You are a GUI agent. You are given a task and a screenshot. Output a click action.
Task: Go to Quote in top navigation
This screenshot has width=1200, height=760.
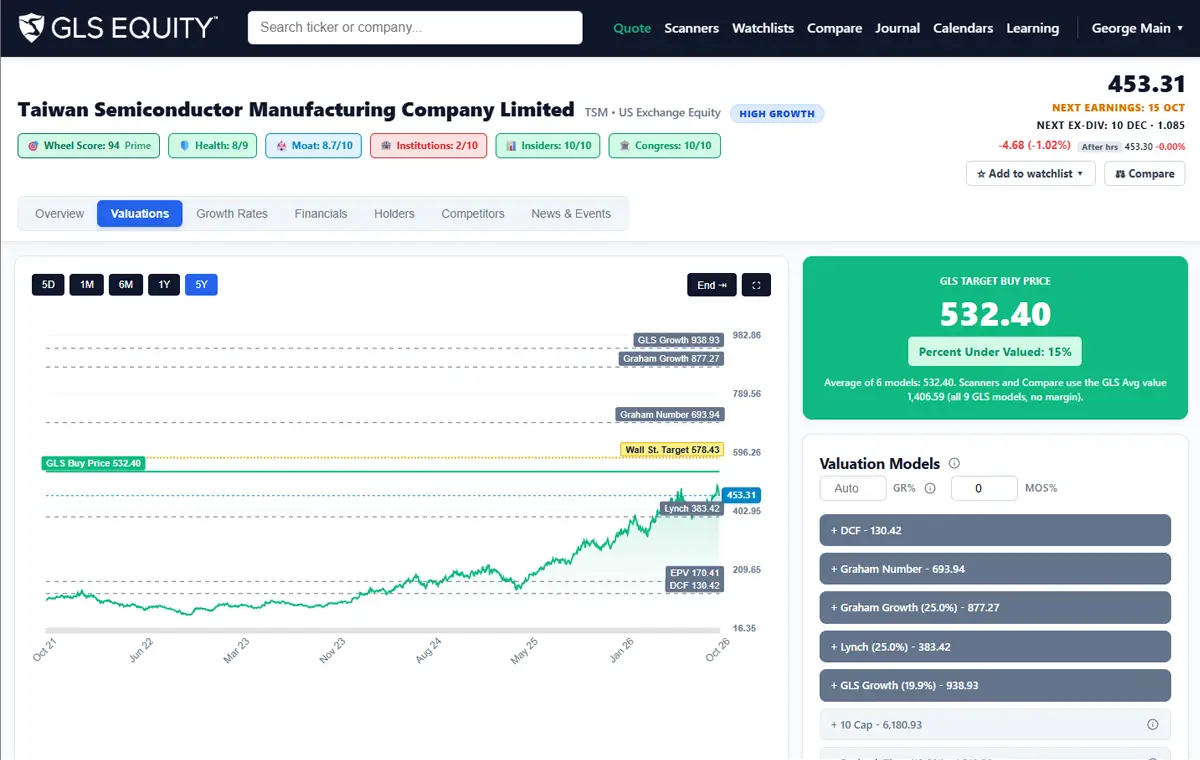[x=632, y=28]
